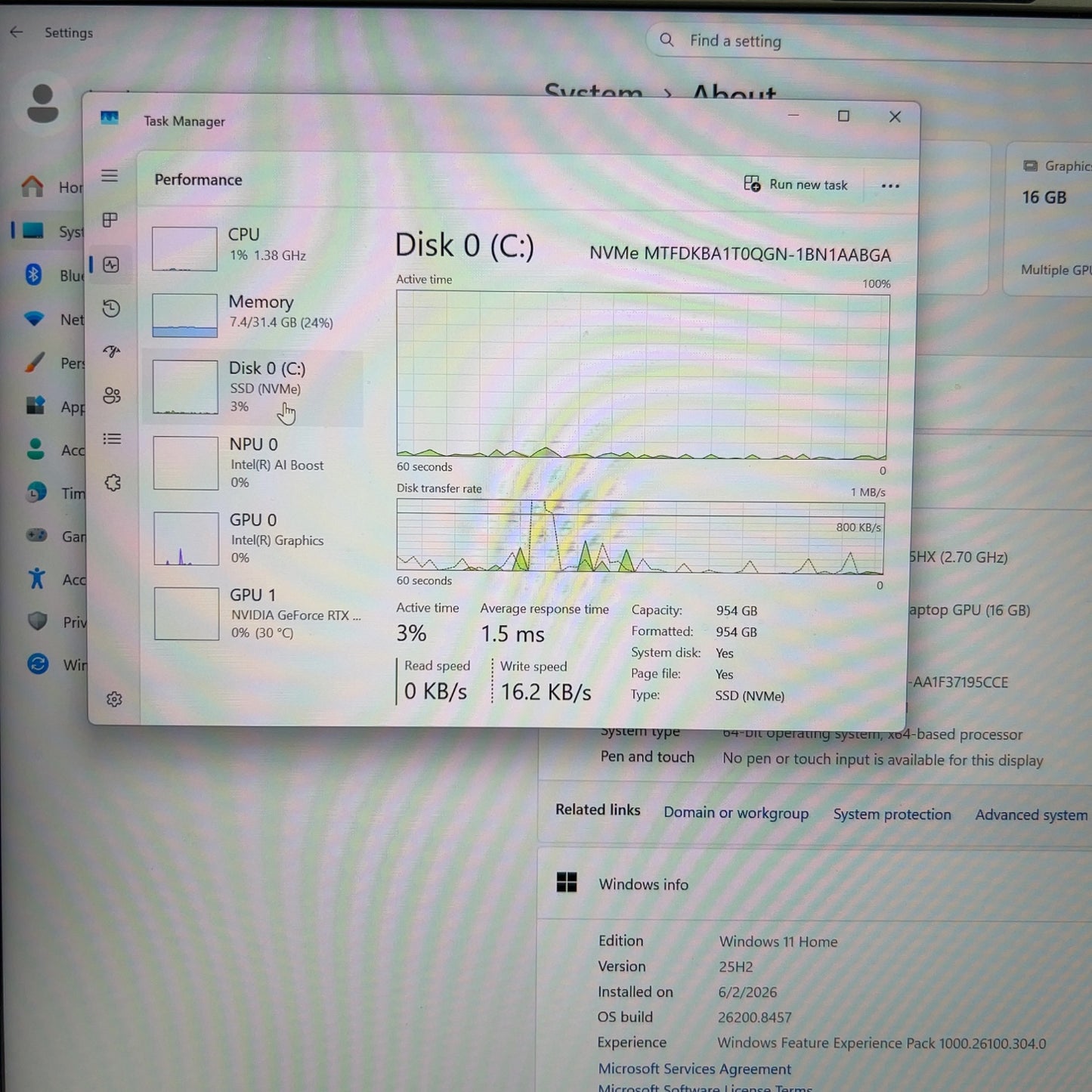The width and height of the screenshot is (1092, 1092).
Task: Open Windows Update icon in Settings
Action: click(x=38, y=664)
